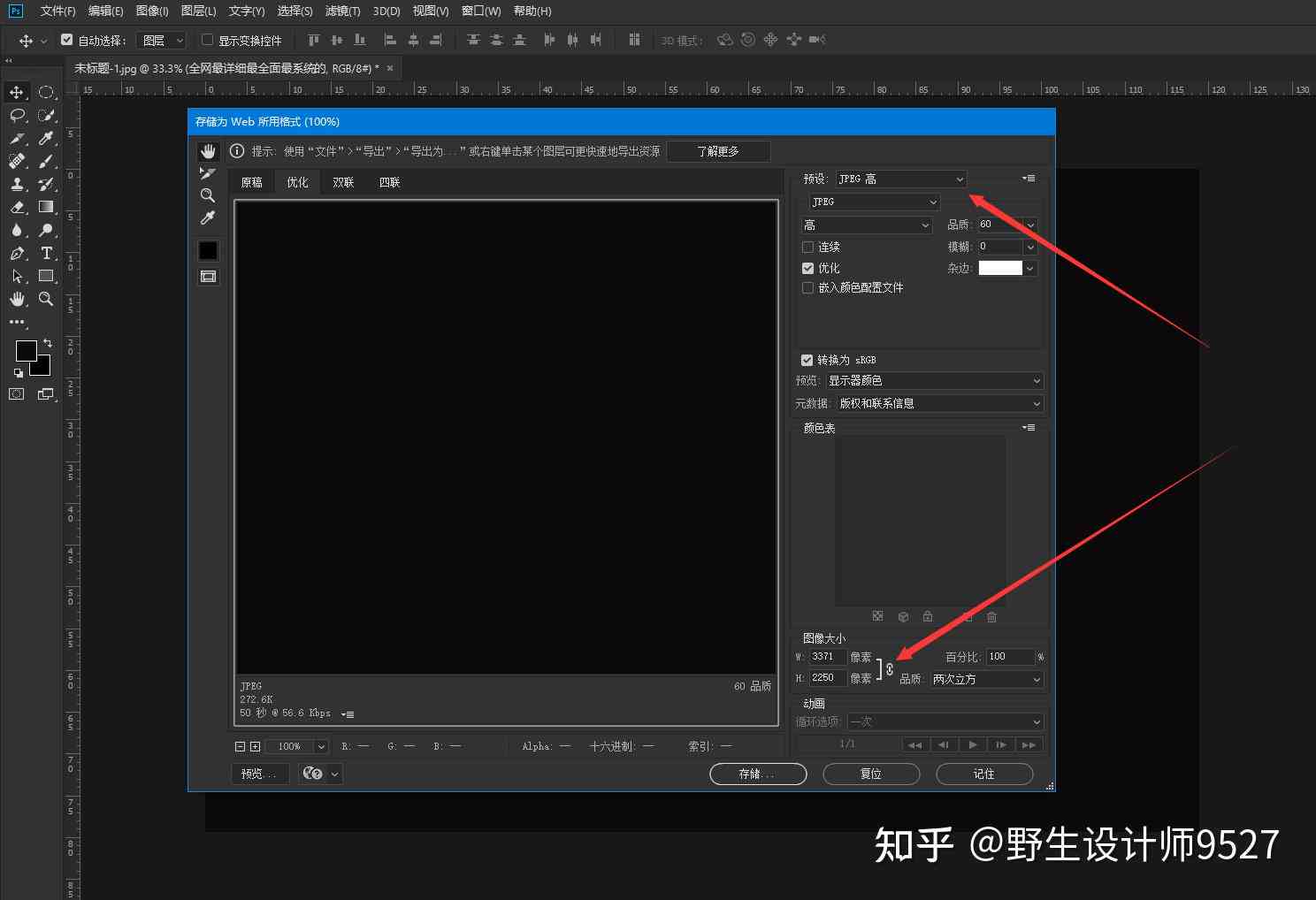Image resolution: width=1316 pixels, height=900 pixels.
Task: Toggle Quick Mask mode
Action: (17, 394)
